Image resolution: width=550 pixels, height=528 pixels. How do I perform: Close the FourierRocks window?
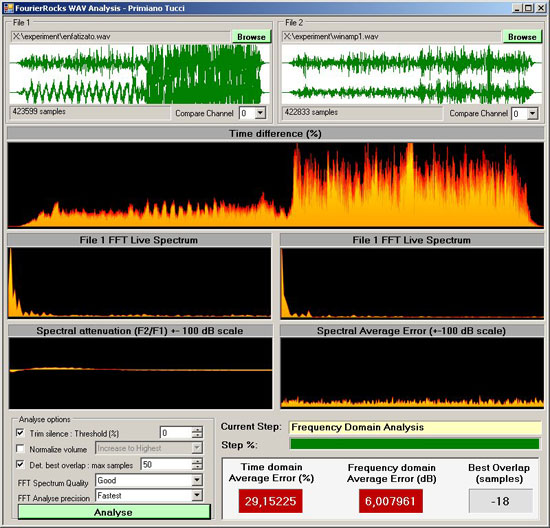pos(541,8)
